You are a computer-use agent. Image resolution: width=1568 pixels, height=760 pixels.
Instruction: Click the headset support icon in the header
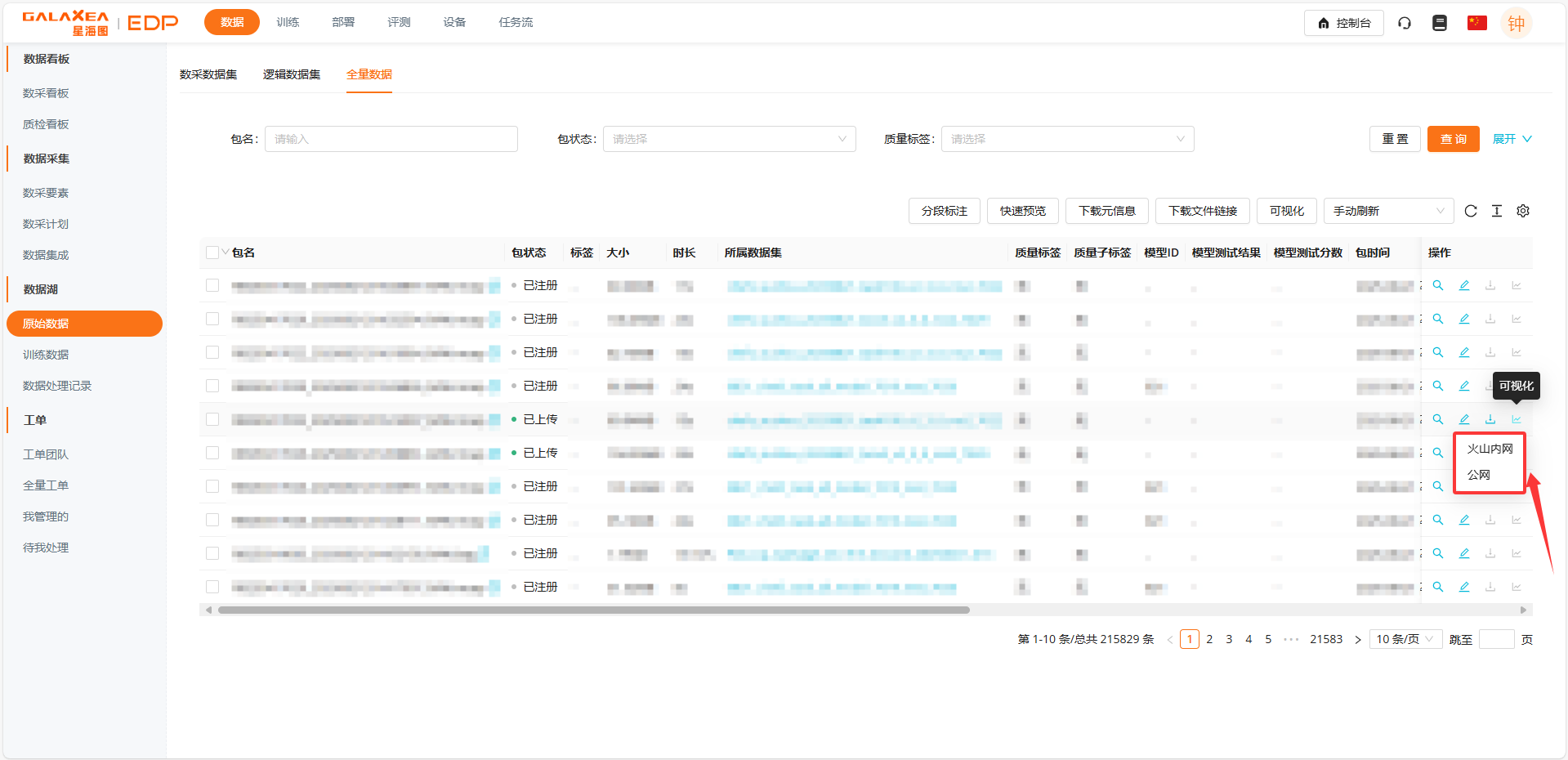1404,23
